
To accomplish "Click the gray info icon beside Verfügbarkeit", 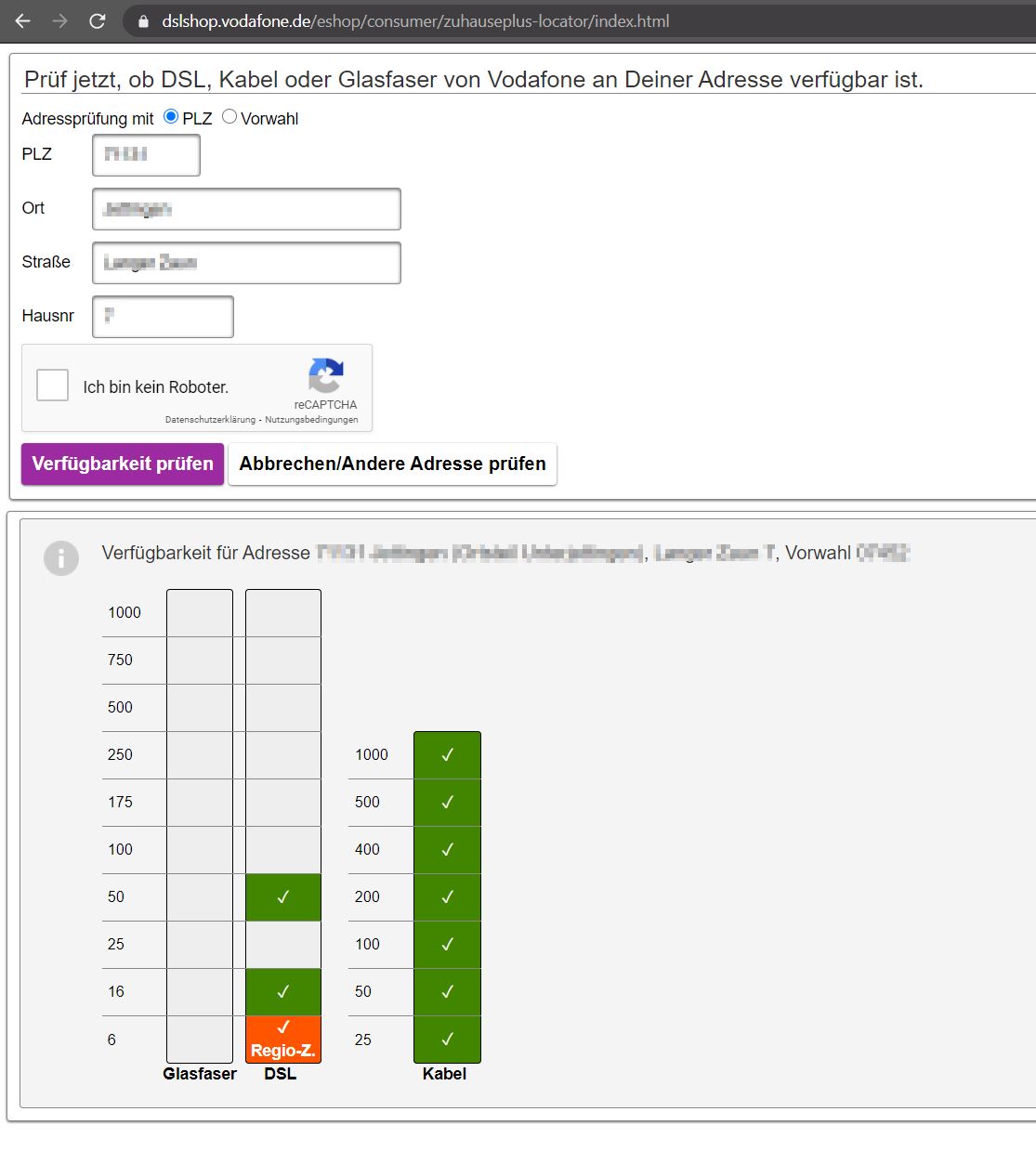I will 61,557.
